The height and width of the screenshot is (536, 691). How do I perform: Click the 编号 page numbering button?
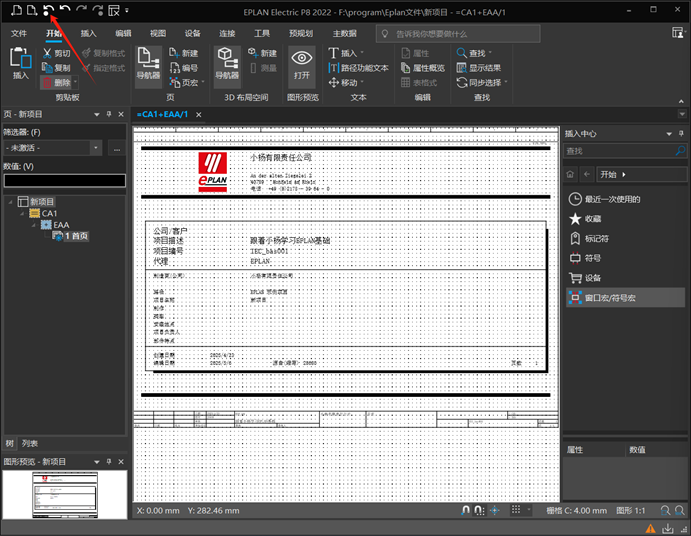pos(184,68)
